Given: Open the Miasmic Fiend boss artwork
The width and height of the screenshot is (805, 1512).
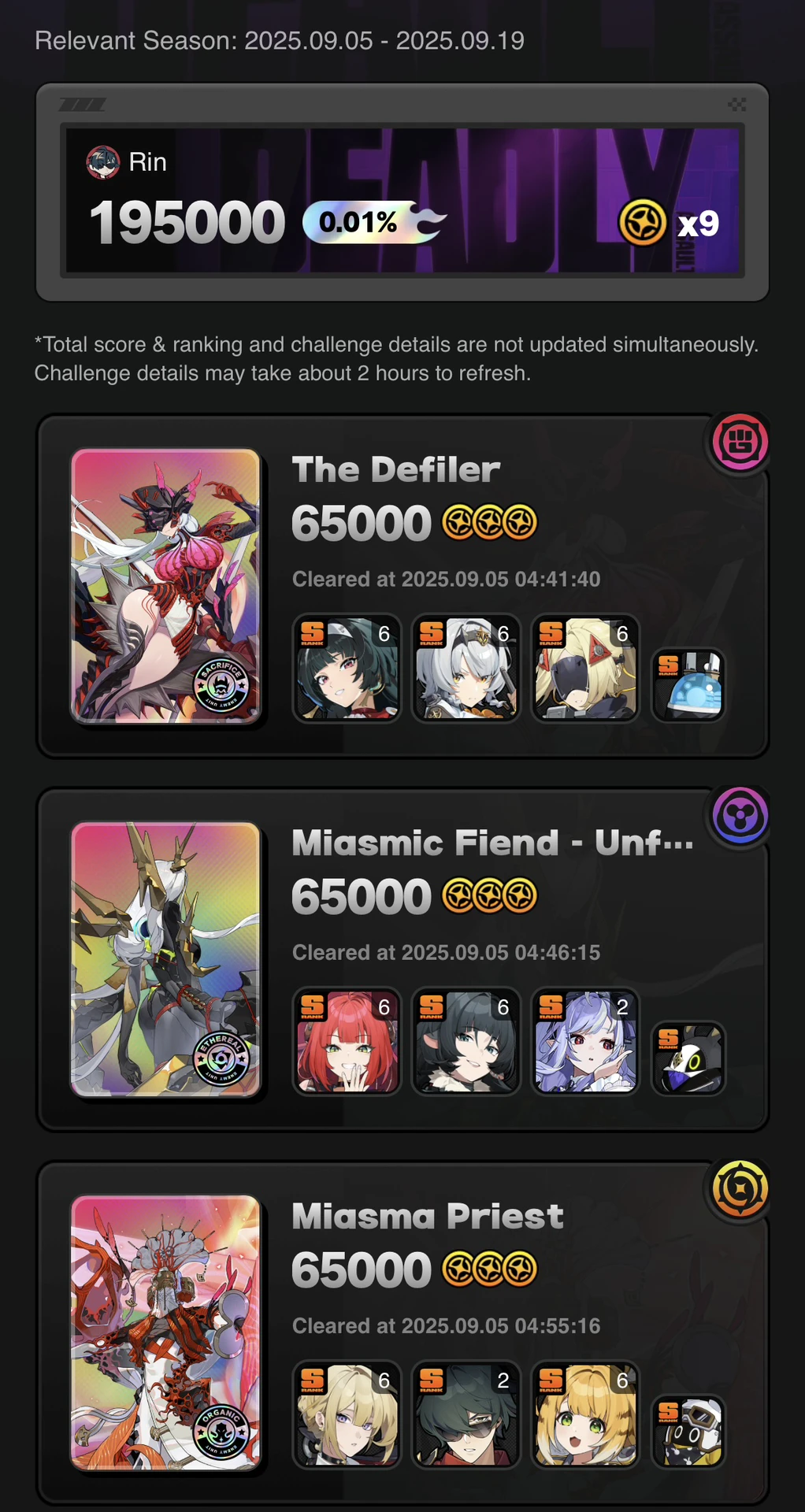Looking at the screenshot, I should pyautogui.click(x=165, y=959).
